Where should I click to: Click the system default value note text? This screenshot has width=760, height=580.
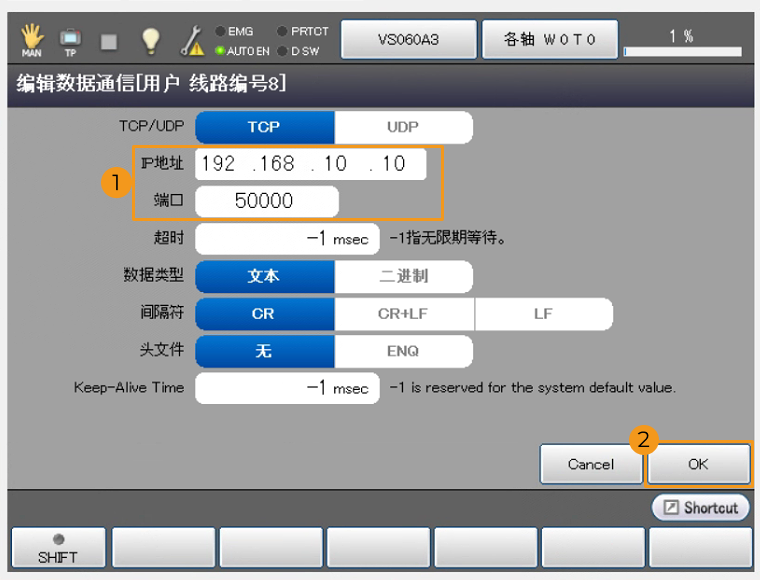point(533,388)
